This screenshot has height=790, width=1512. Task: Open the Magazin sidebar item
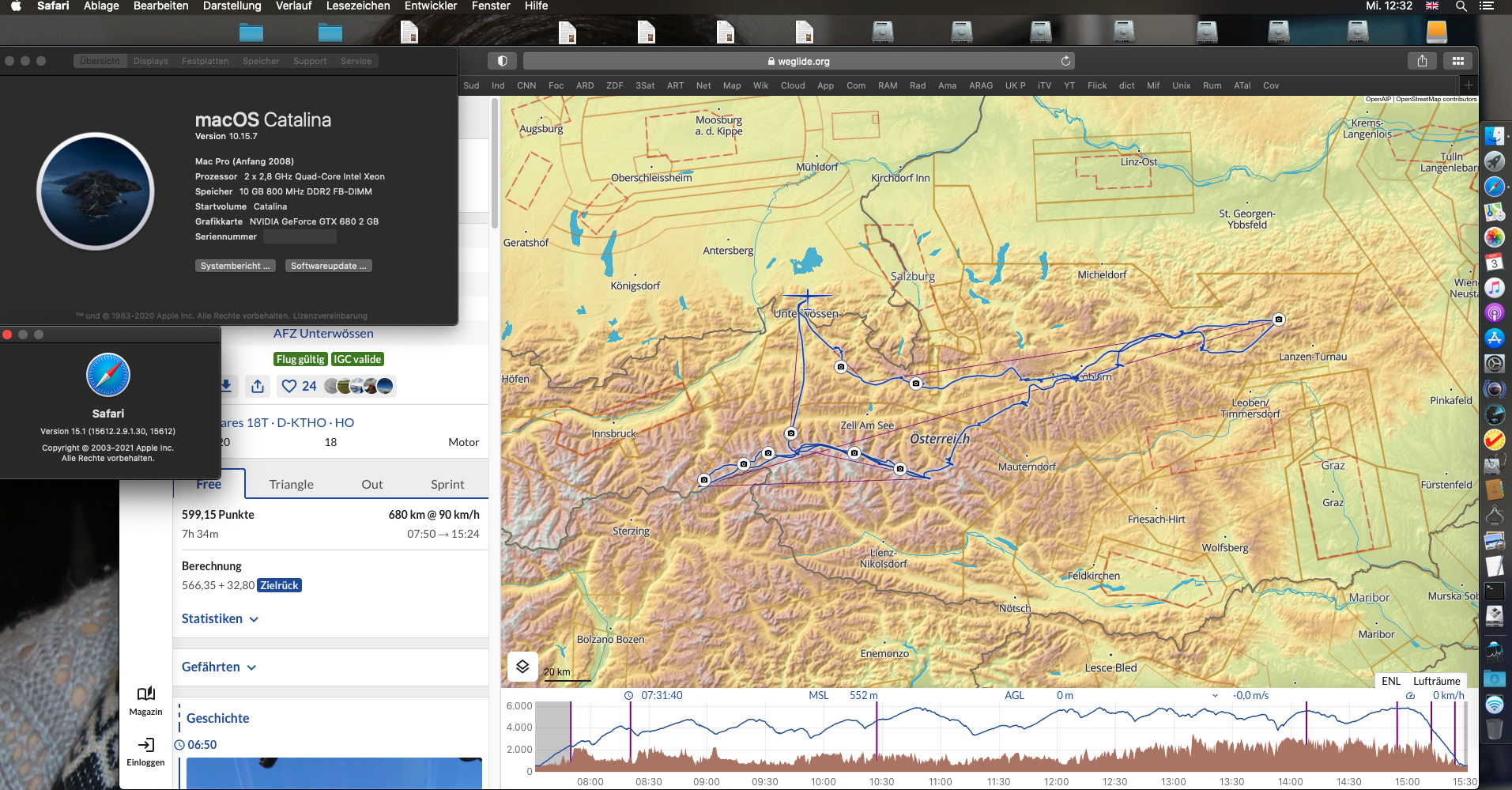tap(145, 700)
